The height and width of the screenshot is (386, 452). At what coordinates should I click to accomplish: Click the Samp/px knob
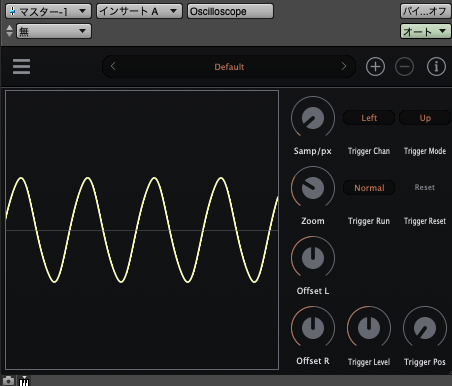pyautogui.click(x=313, y=118)
